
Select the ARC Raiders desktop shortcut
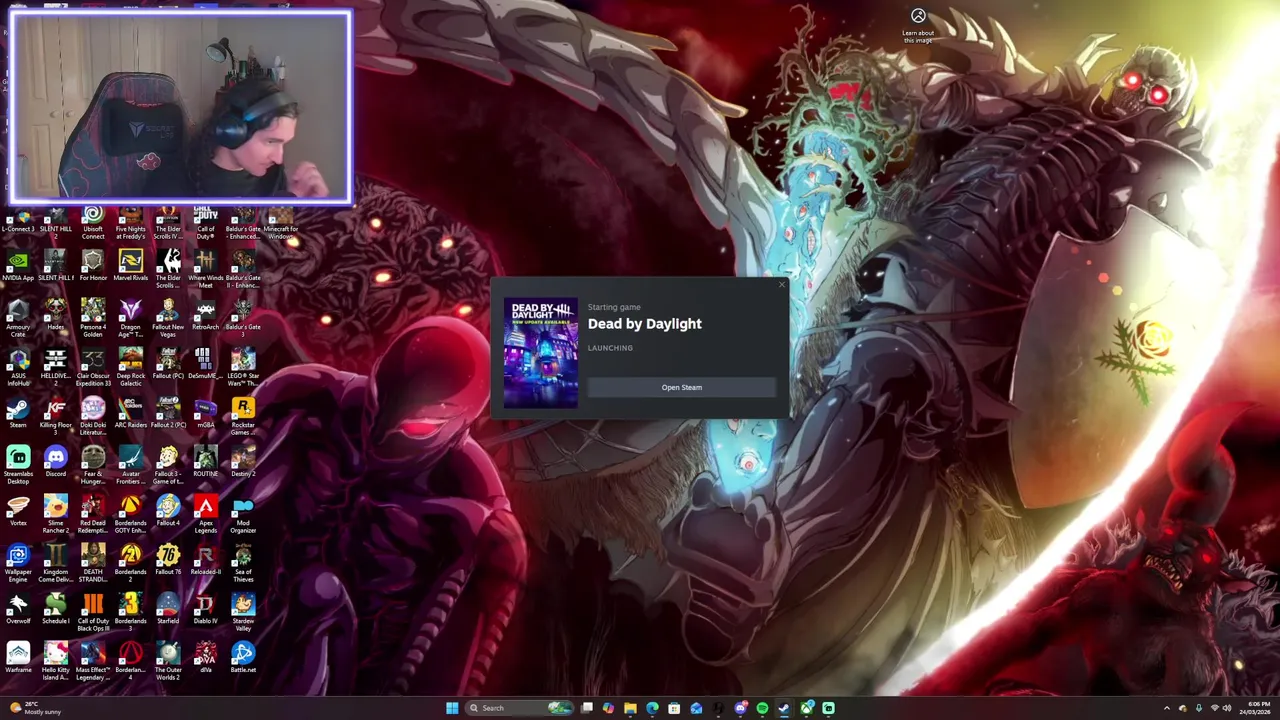point(130,413)
